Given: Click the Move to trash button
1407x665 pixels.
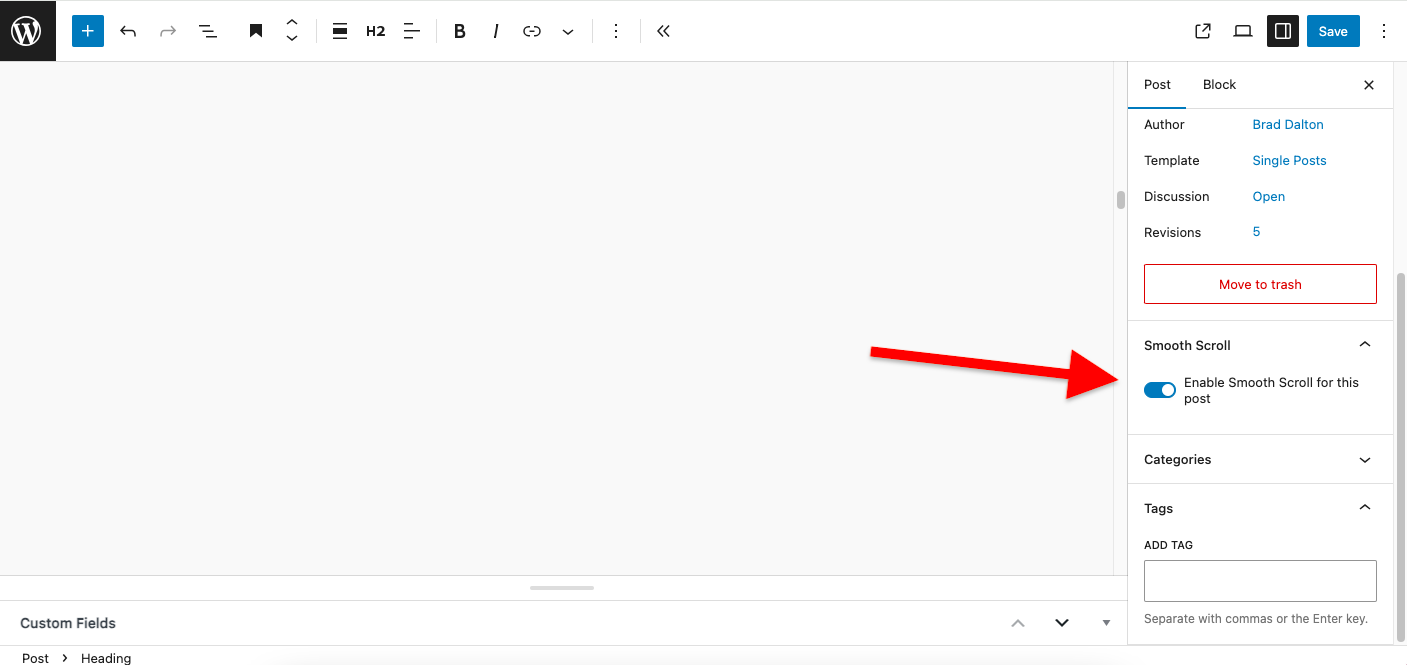Looking at the screenshot, I should (x=1260, y=284).
